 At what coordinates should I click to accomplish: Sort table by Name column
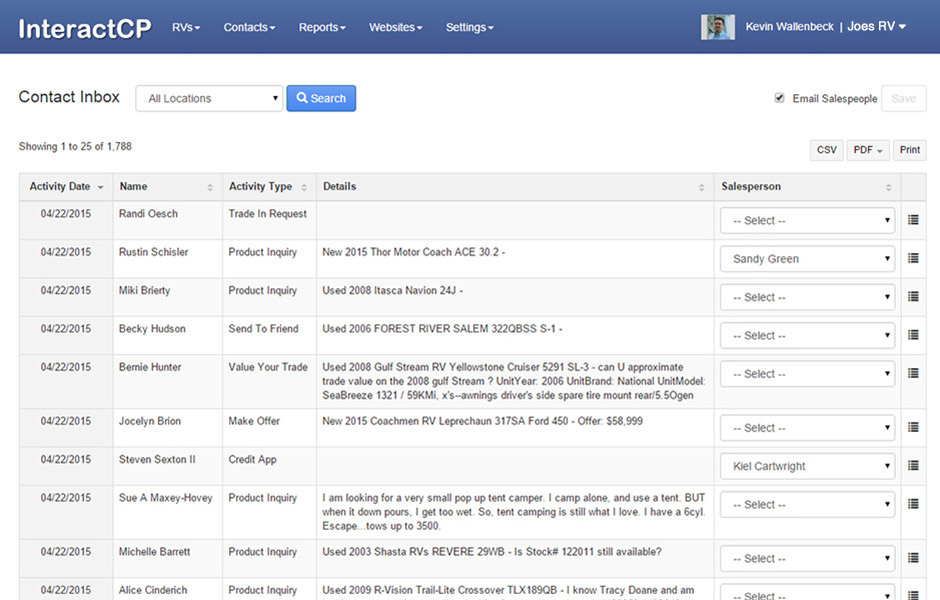[210, 187]
